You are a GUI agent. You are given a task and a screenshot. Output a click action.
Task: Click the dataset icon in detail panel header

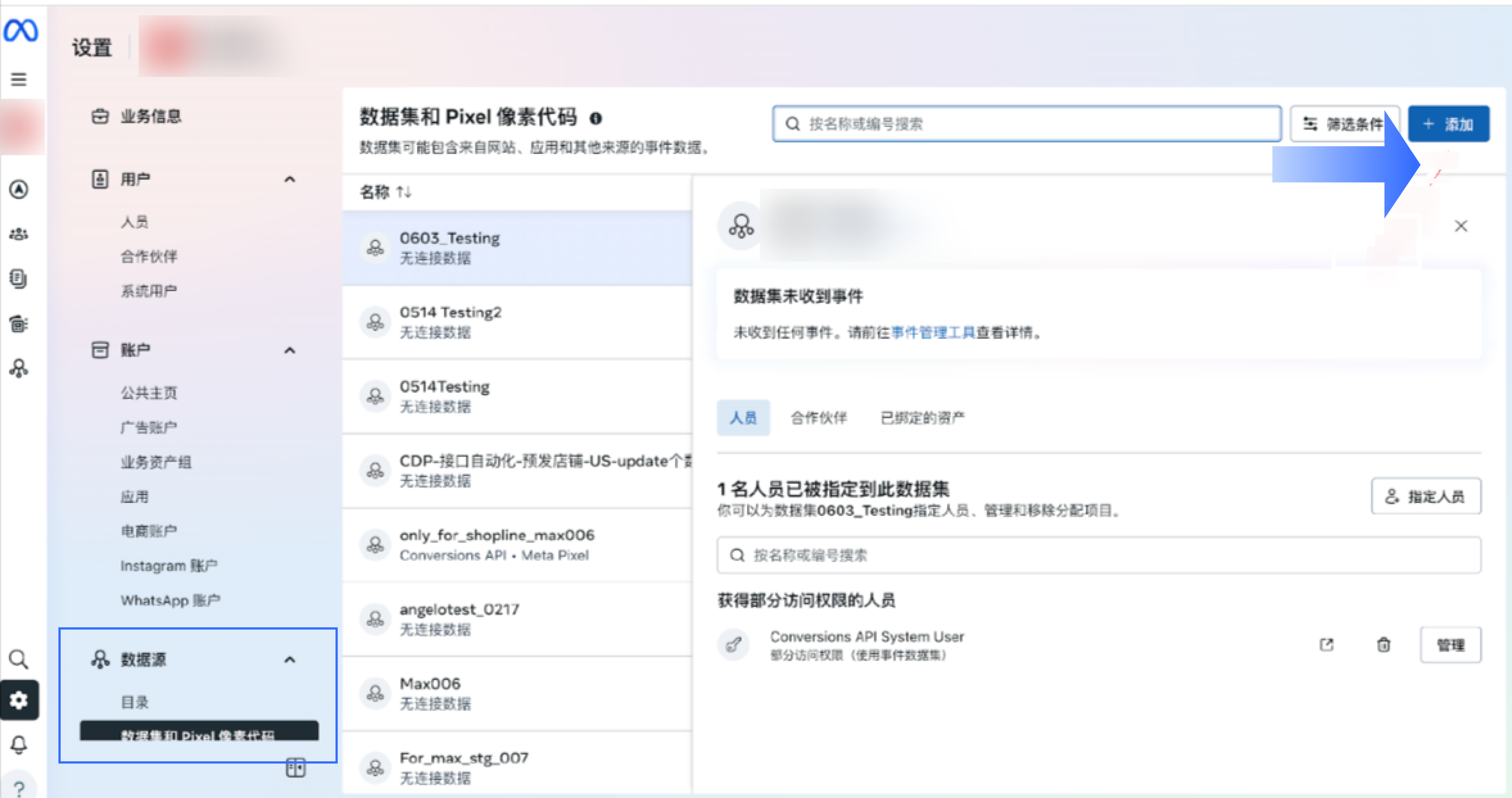pos(741,225)
